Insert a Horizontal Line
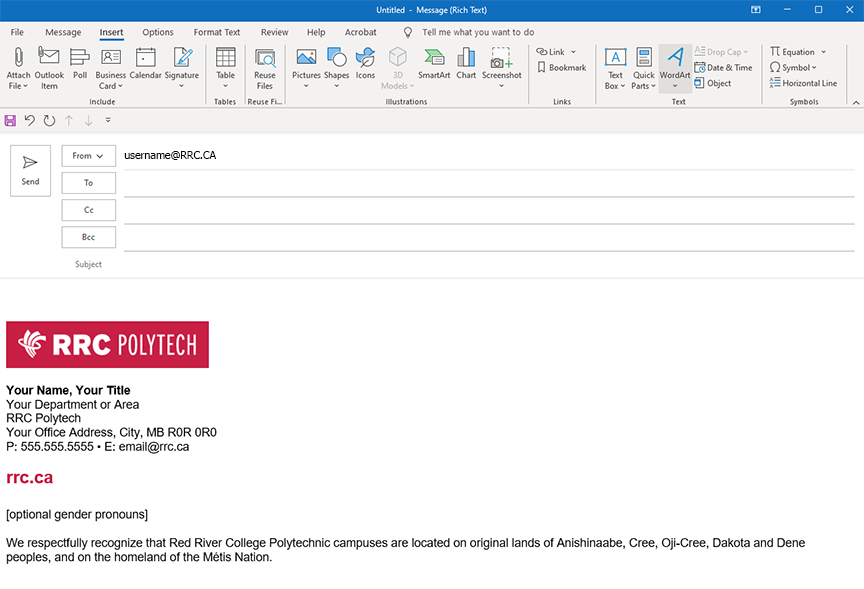Screen dimensions: 864x589 pos(803,83)
